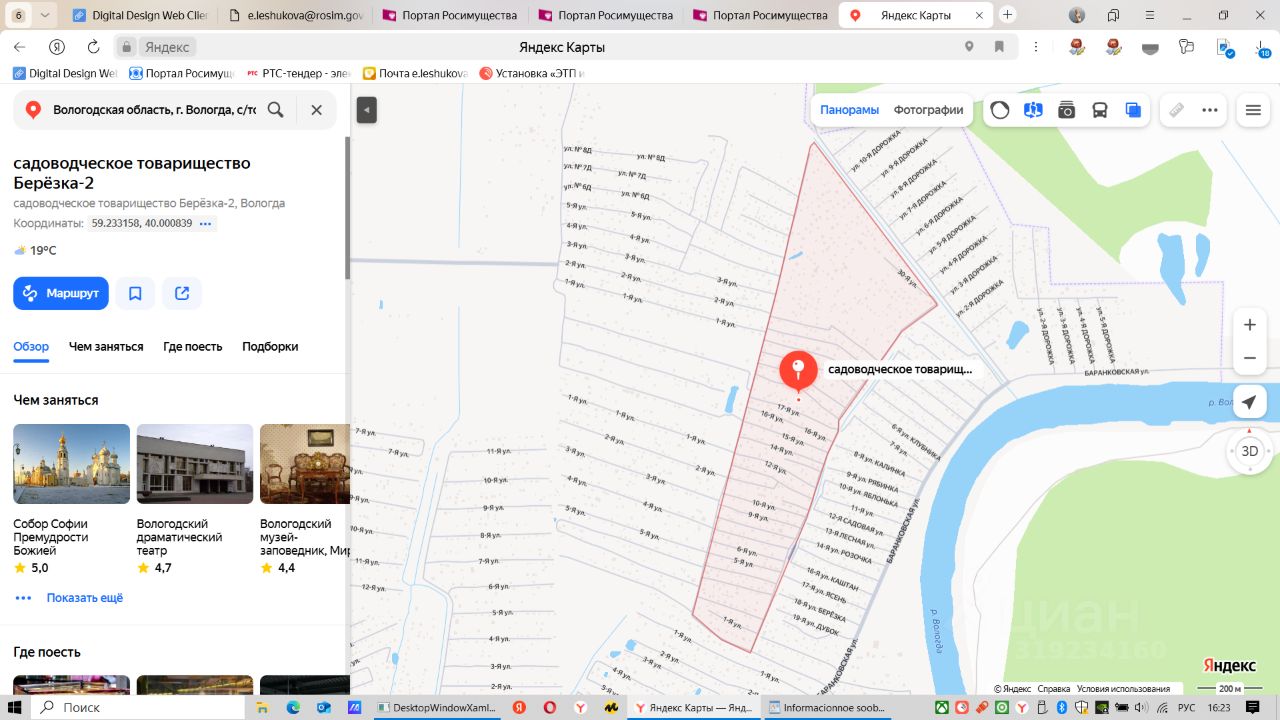Viewport: 1280px width, 720px height.
Task: Toggle the photos layer camera icon
Action: [x=1067, y=110]
